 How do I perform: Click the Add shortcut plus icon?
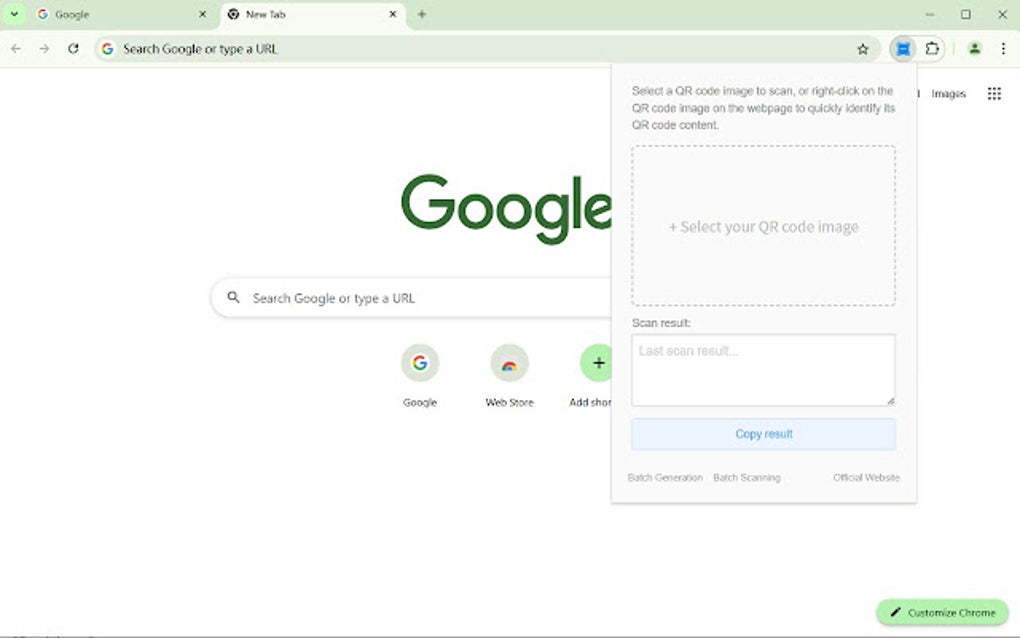tap(597, 363)
